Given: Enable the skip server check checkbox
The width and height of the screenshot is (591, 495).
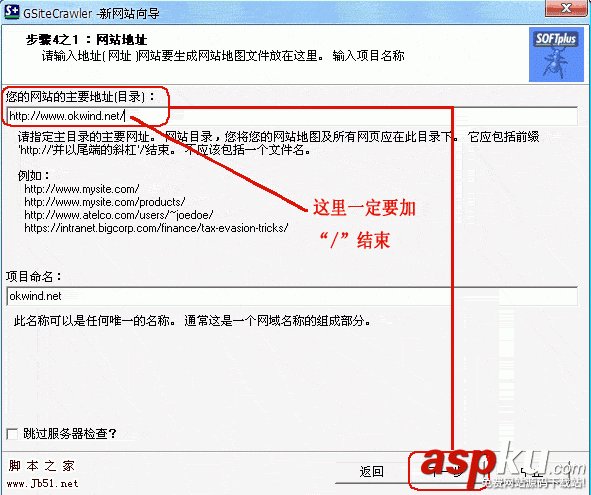Looking at the screenshot, I should tap(12, 434).
